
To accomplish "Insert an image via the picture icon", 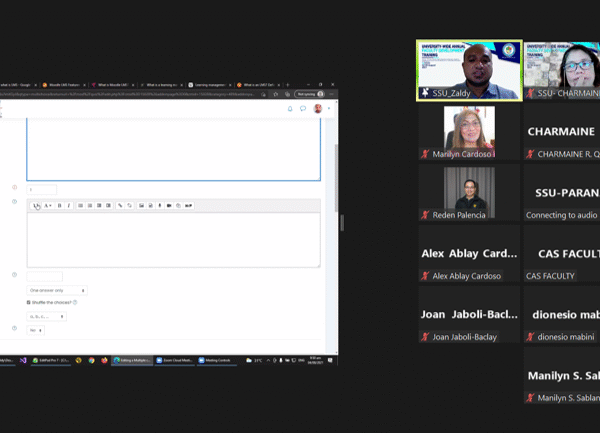I will tap(141, 206).
